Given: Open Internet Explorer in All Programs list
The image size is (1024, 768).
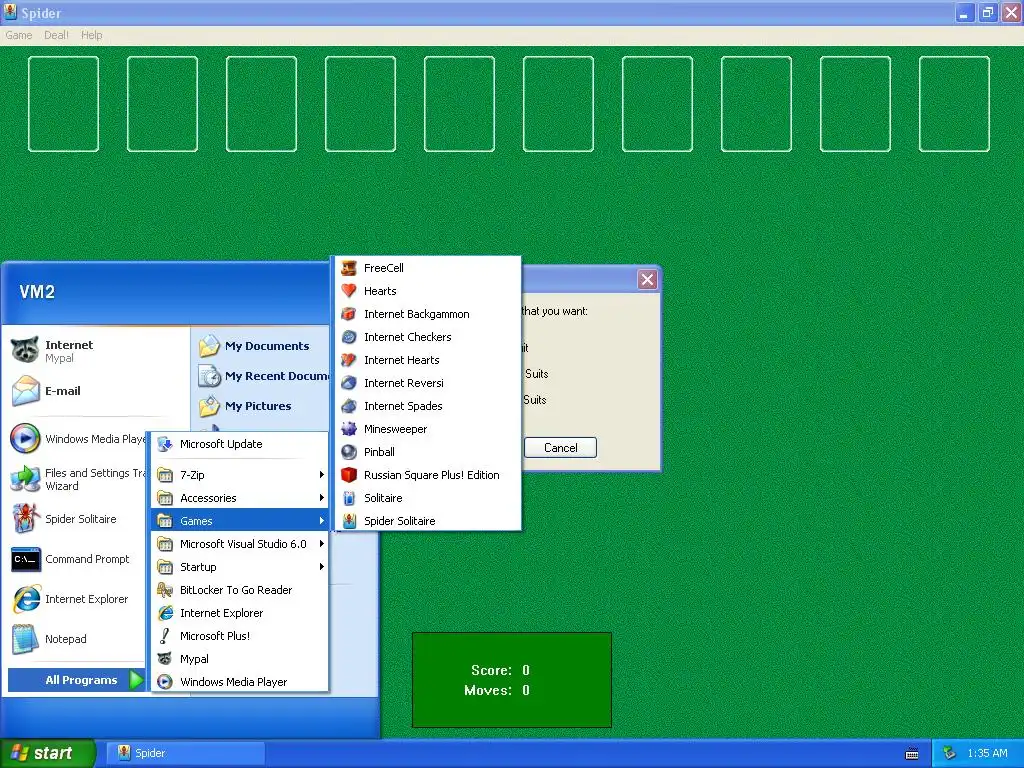Looking at the screenshot, I should coord(240,613).
